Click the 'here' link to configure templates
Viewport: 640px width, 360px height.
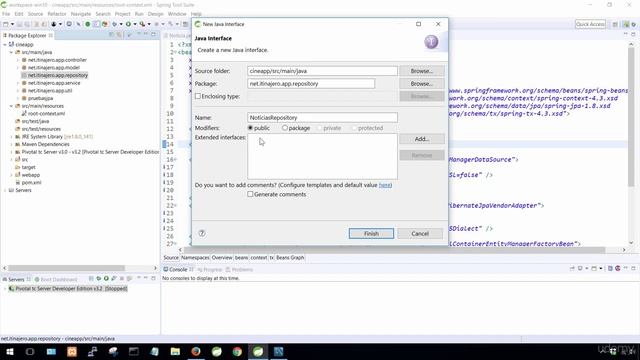coord(385,185)
